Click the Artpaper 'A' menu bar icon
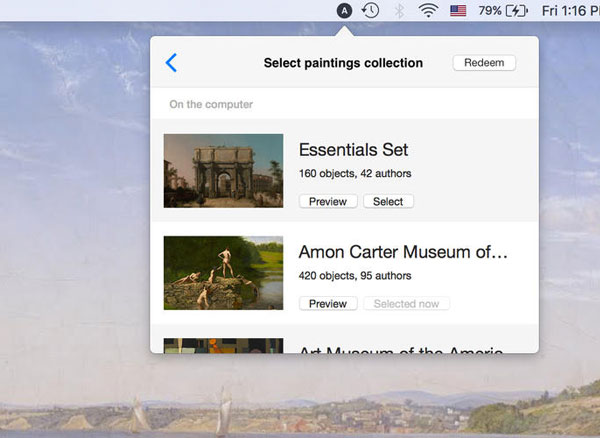The width and height of the screenshot is (600, 438). tap(344, 11)
